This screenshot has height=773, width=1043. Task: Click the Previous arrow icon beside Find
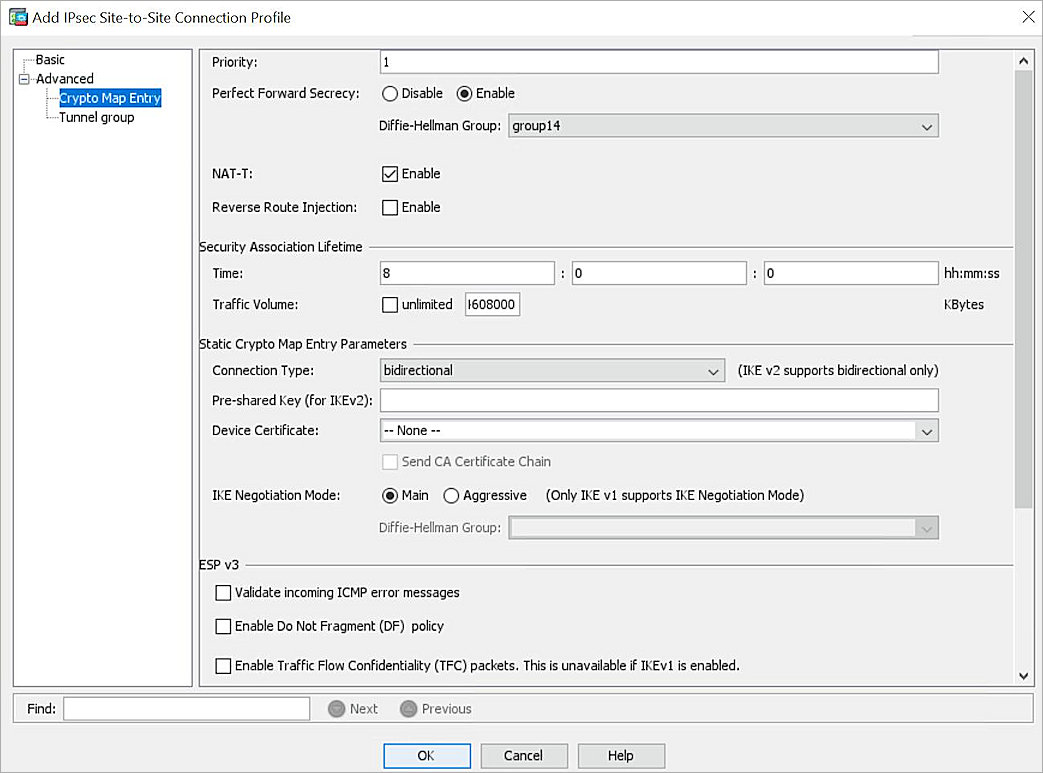[x=408, y=708]
